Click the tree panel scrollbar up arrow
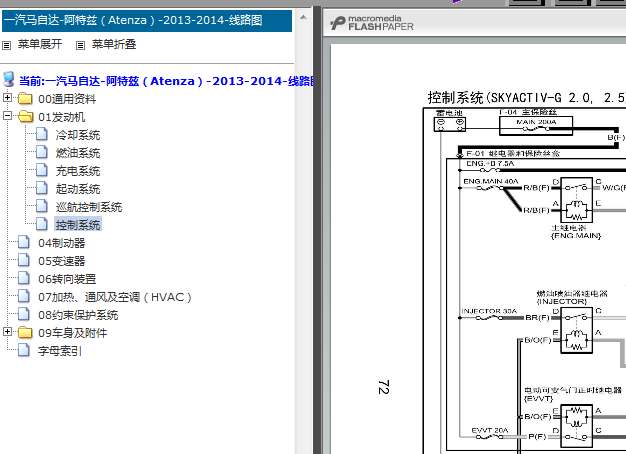The image size is (626, 454). click(303, 18)
